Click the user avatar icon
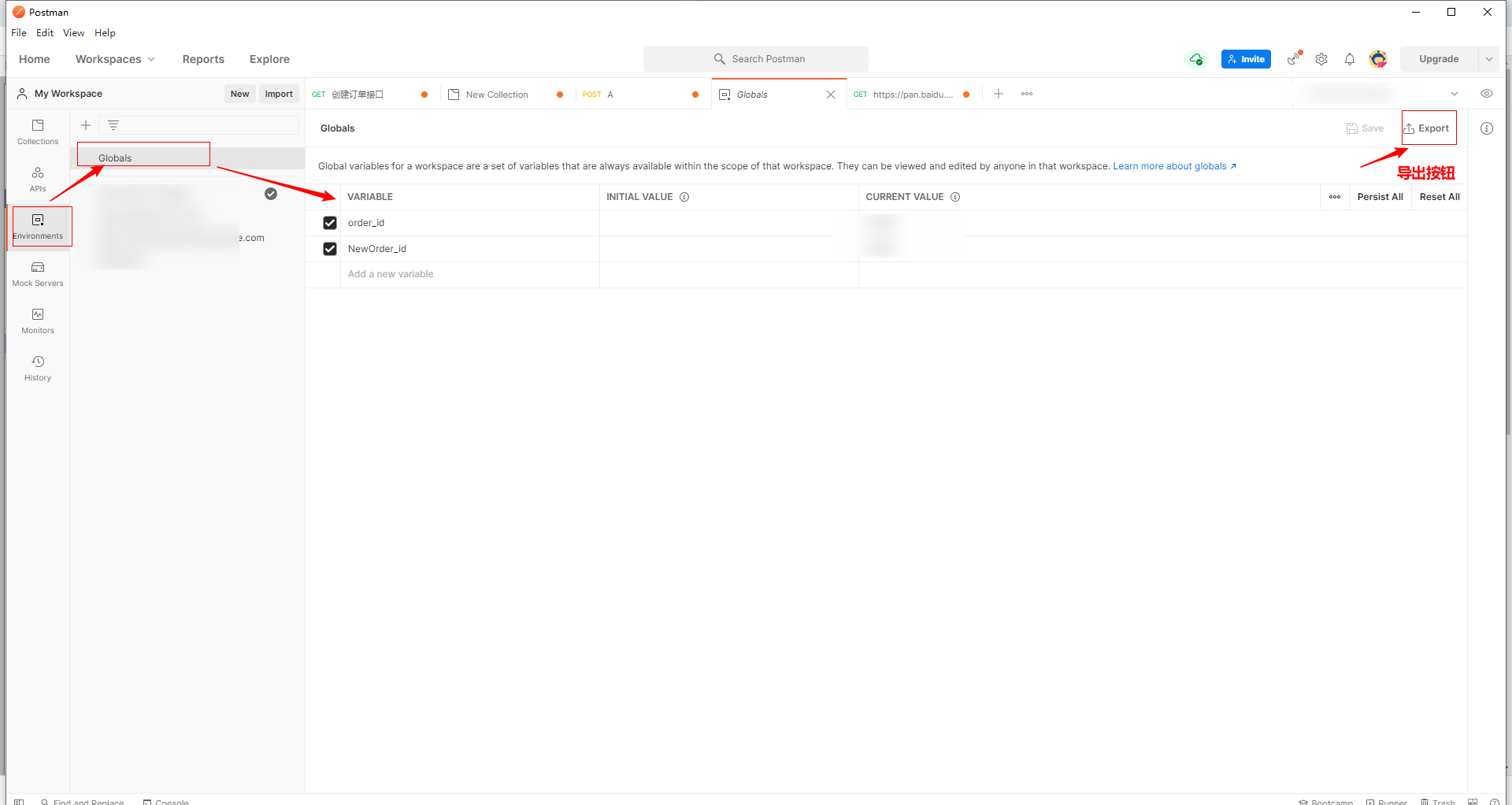1512x805 pixels. point(1378,59)
